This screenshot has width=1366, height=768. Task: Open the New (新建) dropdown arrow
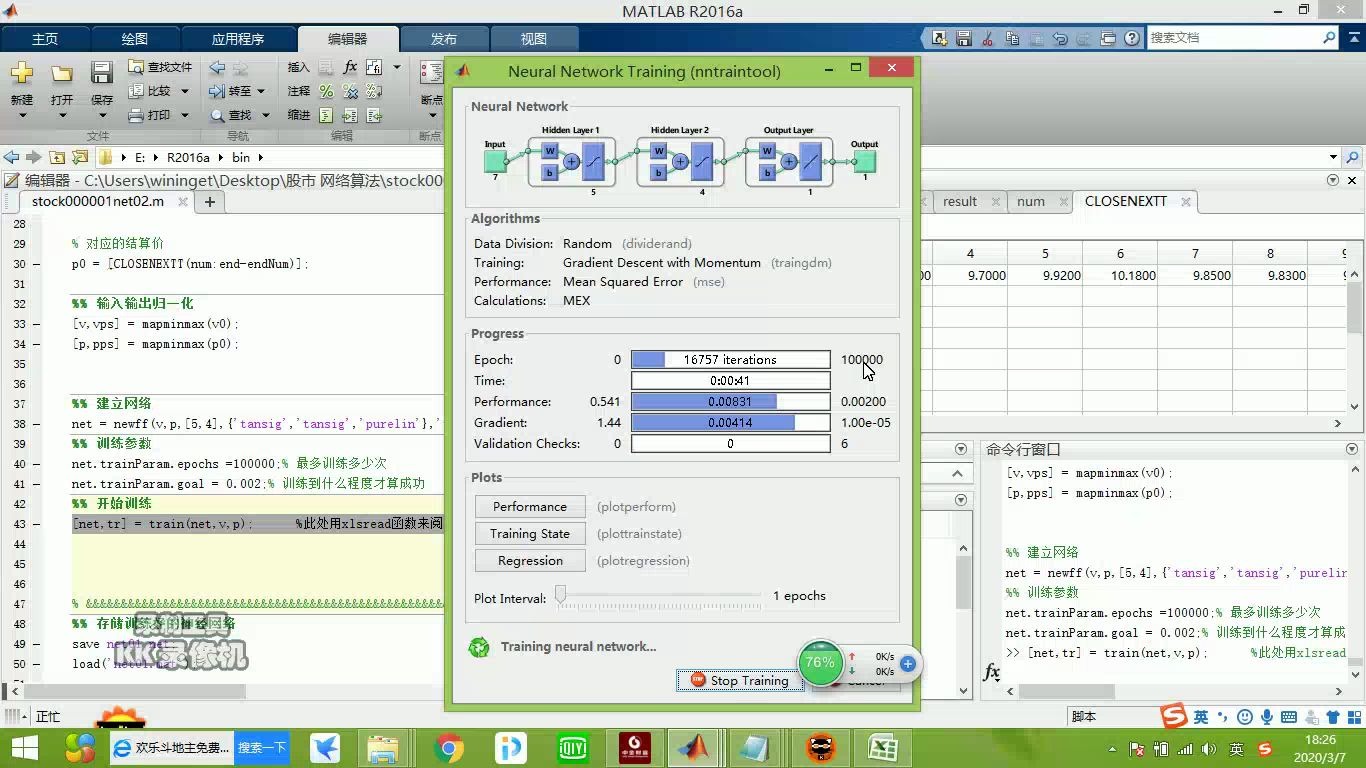(22, 115)
